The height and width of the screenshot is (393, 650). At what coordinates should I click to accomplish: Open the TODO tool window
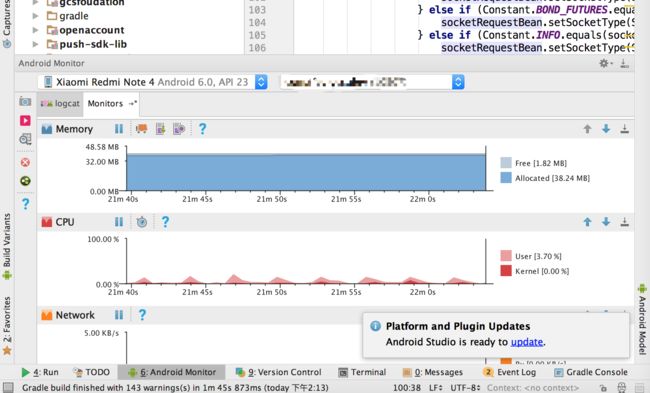tap(91, 372)
